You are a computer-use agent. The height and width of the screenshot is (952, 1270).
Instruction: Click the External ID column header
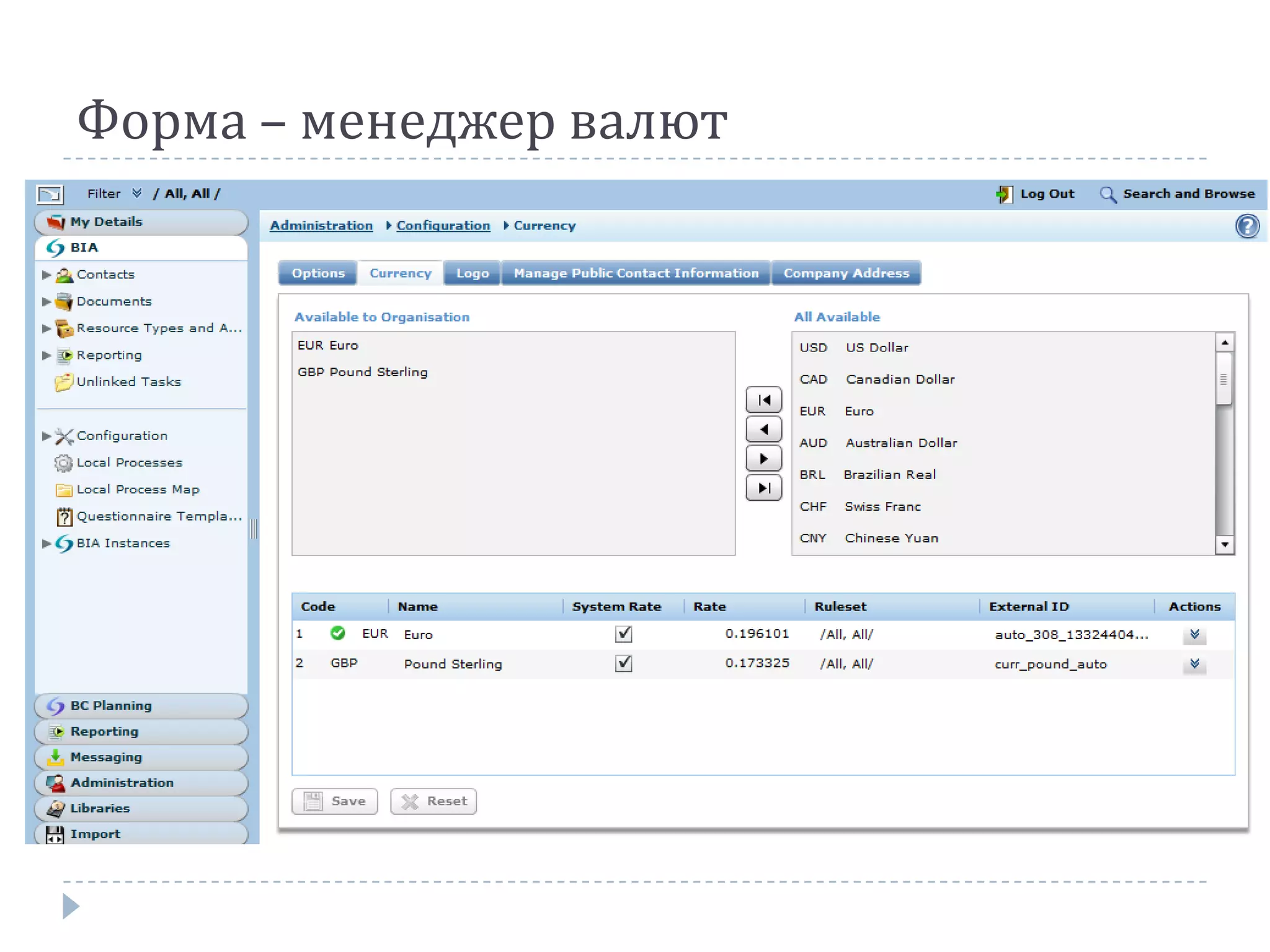(1066, 607)
